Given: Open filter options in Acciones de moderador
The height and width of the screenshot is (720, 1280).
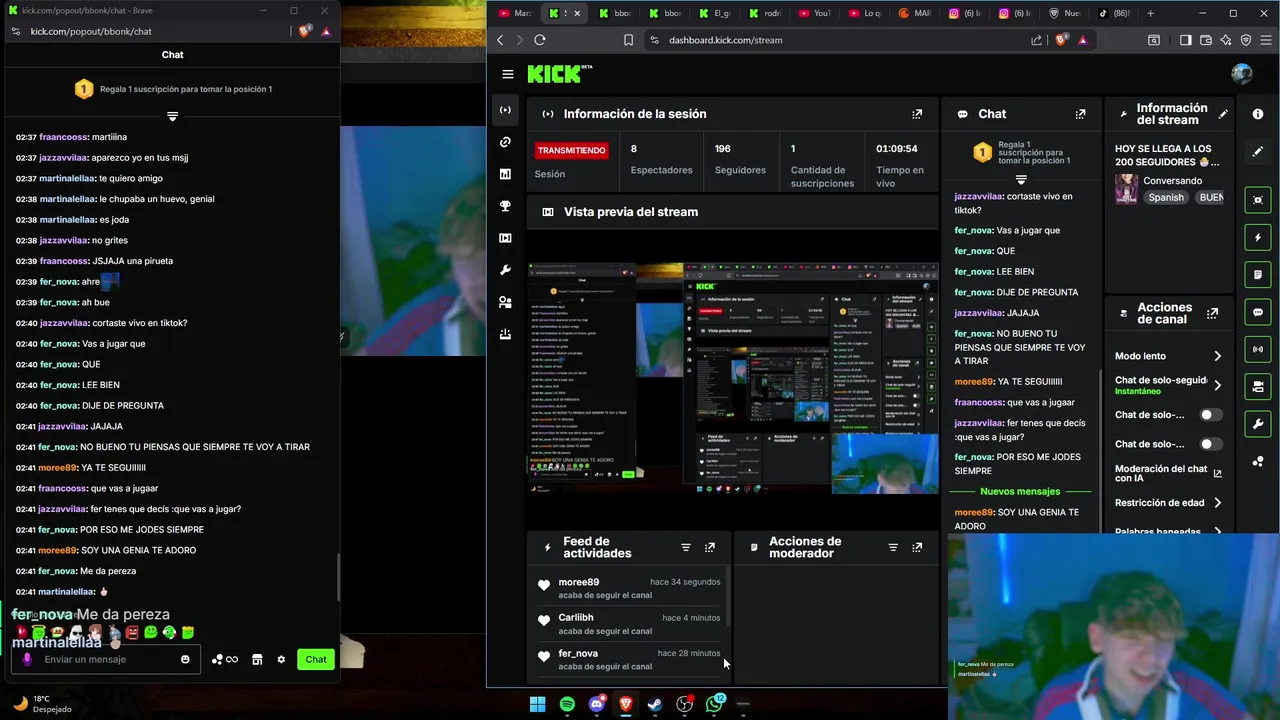Looking at the screenshot, I should 893,547.
